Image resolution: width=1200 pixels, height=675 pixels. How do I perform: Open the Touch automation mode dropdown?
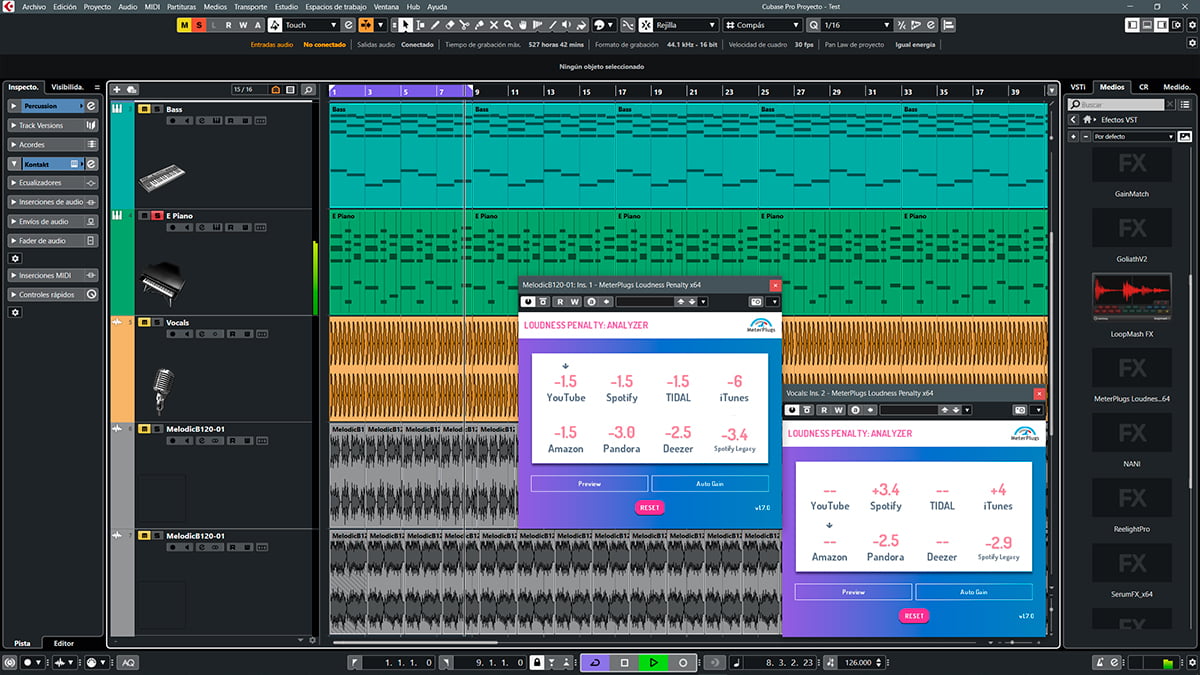(x=310, y=24)
